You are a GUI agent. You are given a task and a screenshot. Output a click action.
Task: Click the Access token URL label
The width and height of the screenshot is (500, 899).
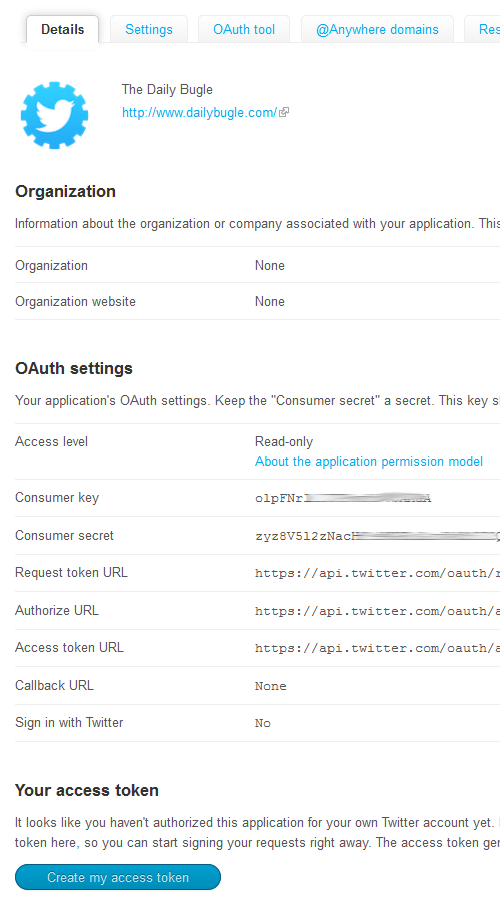(69, 647)
